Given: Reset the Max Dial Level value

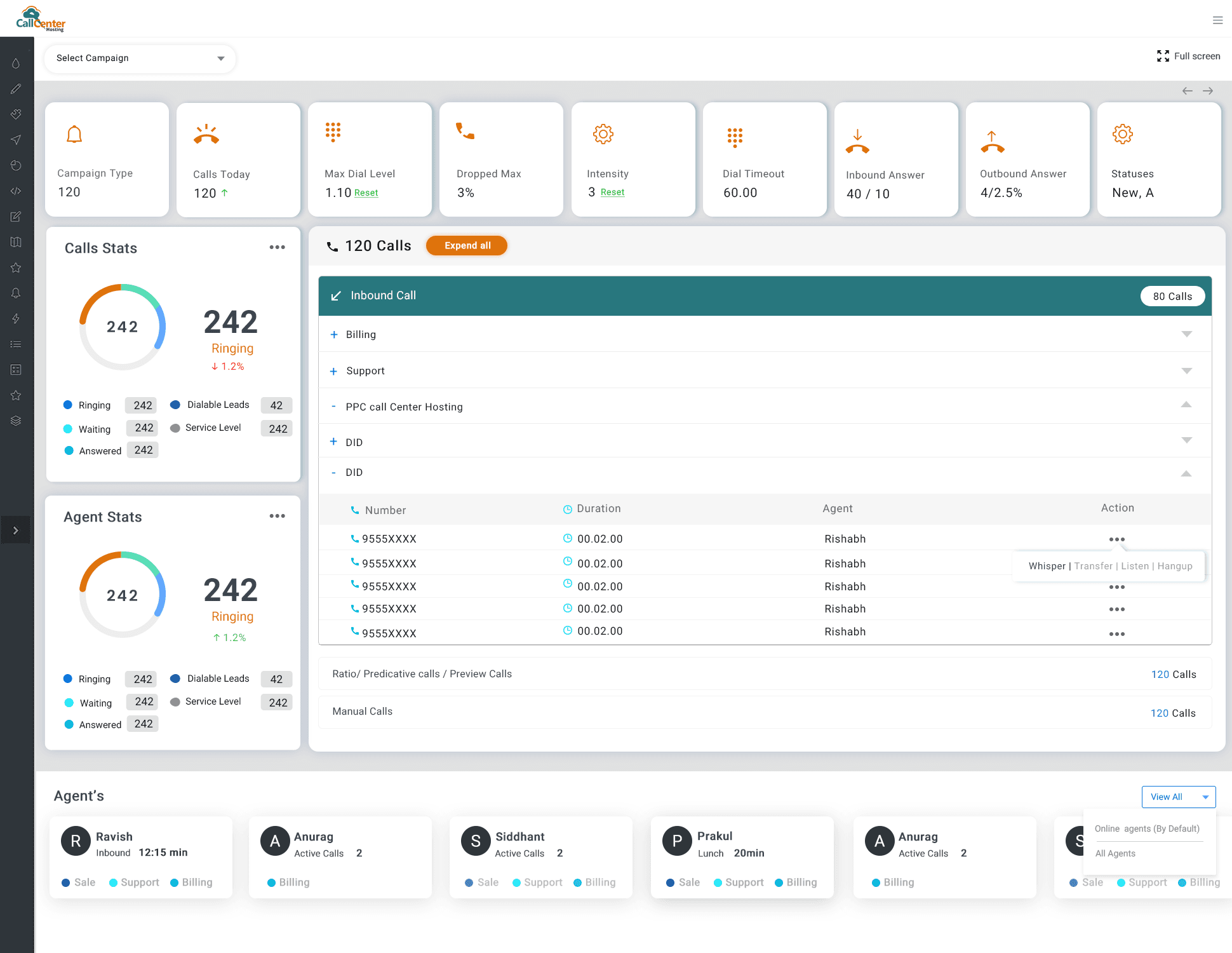Looking at the screenshot, I should [x=366, y=193].
